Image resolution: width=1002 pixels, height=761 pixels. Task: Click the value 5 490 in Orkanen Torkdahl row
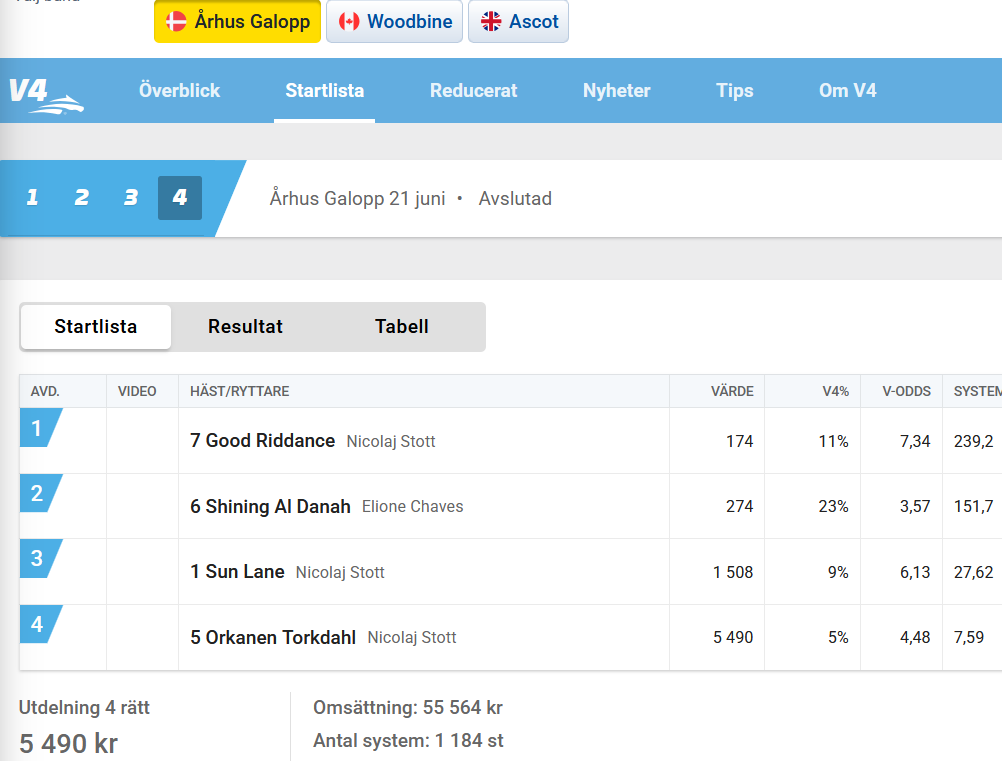tap(733, 638)
